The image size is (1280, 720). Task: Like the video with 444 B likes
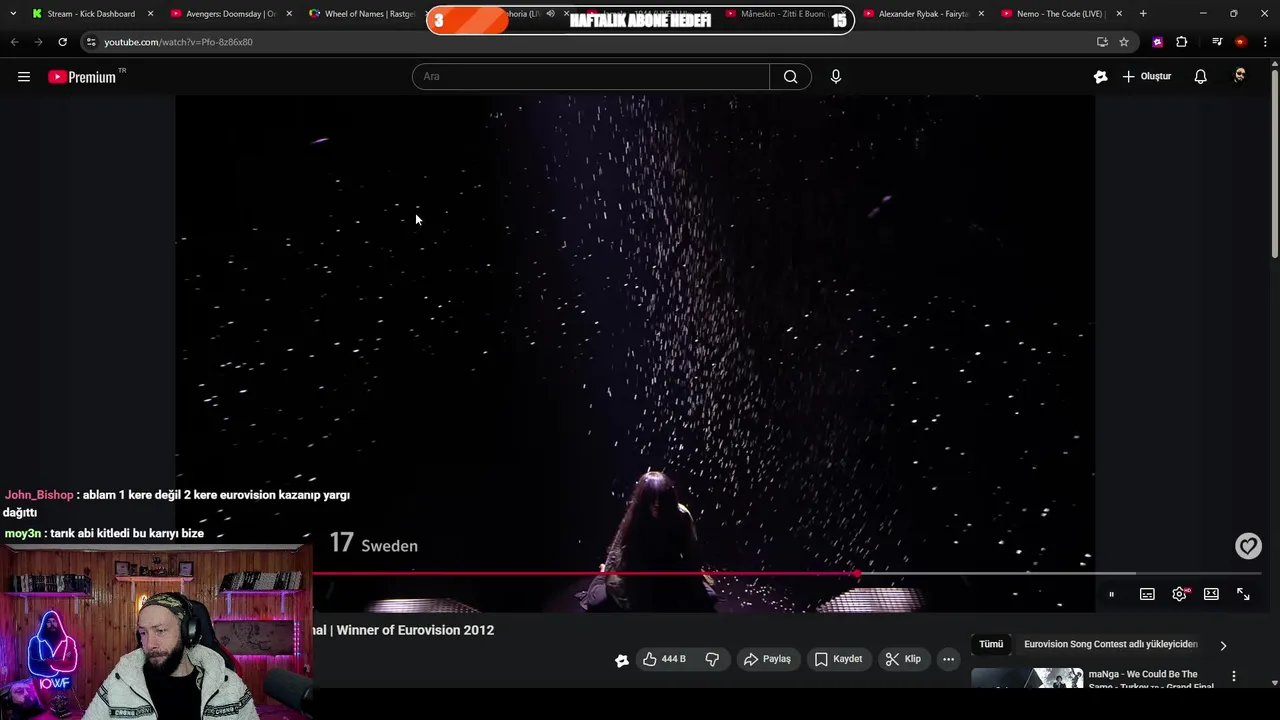coord(664,659)
